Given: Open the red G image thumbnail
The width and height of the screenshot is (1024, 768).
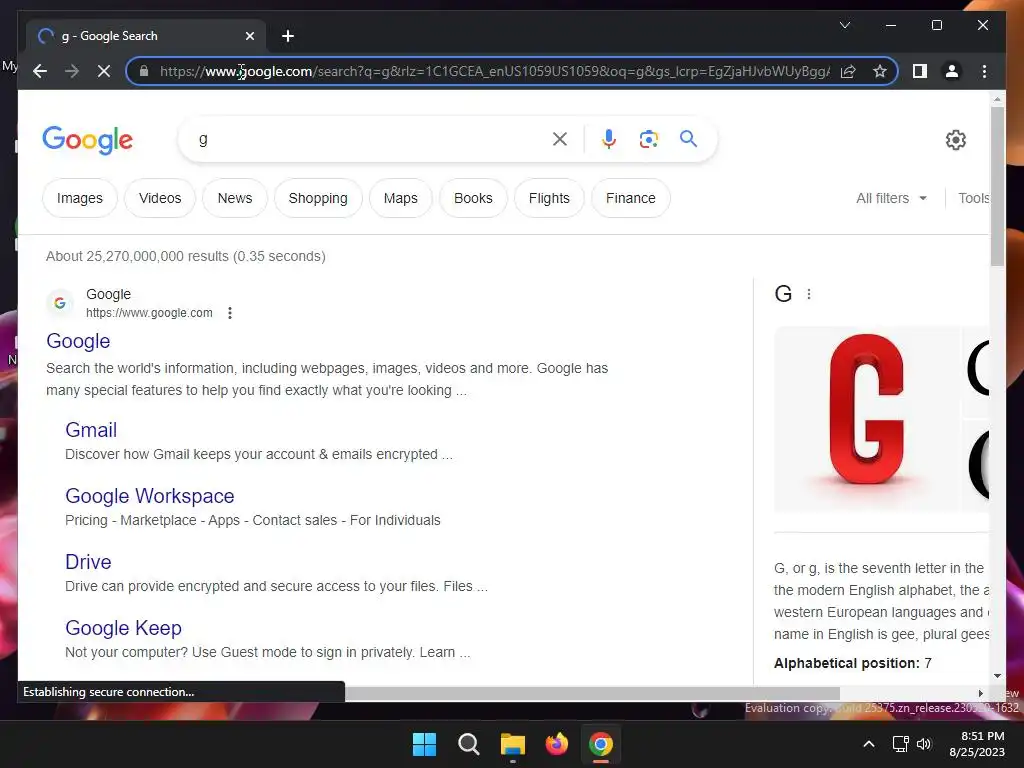Looking at the screenshot, I should click(867, 418).
